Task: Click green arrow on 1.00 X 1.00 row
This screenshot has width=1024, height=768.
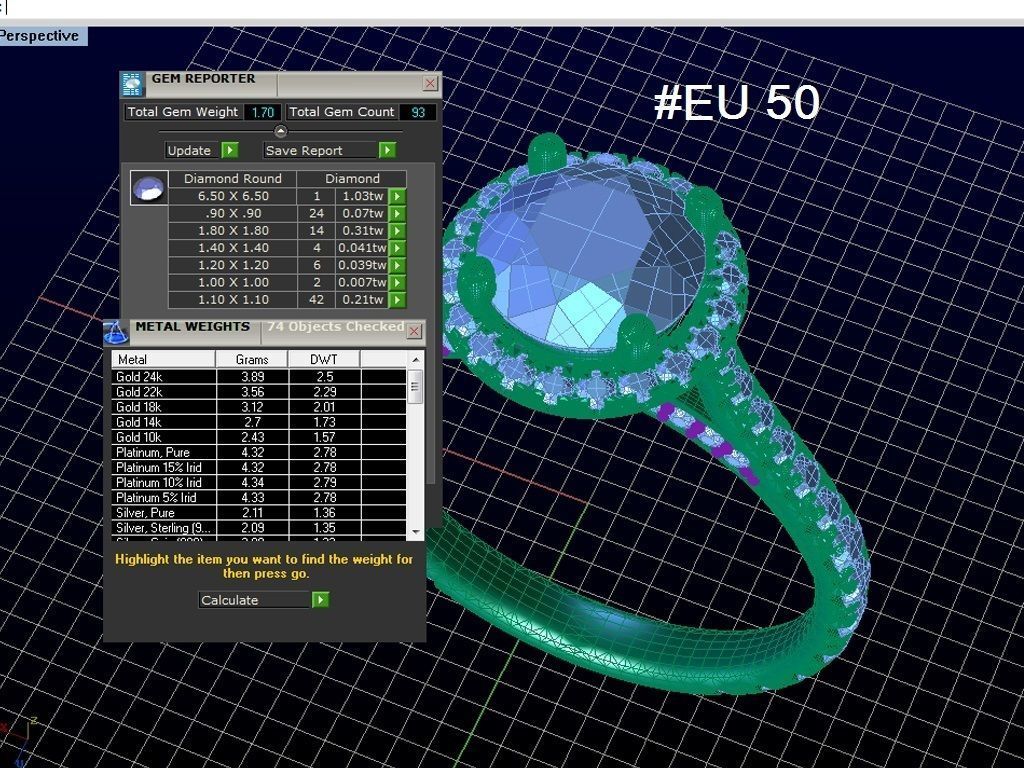Action: tap(397, 283)
